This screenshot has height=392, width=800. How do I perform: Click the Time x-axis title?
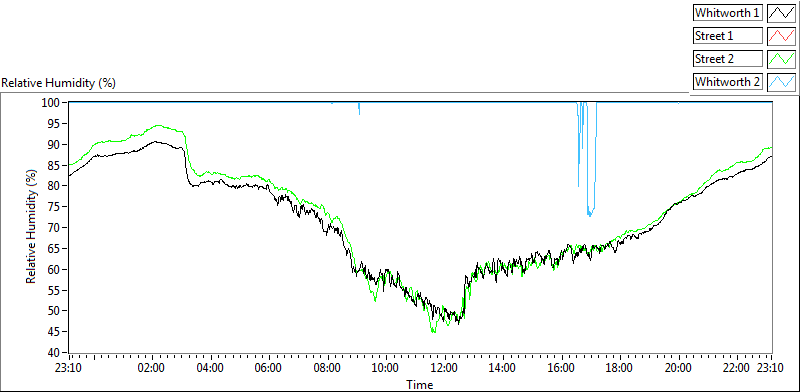(x=419, y=384)
